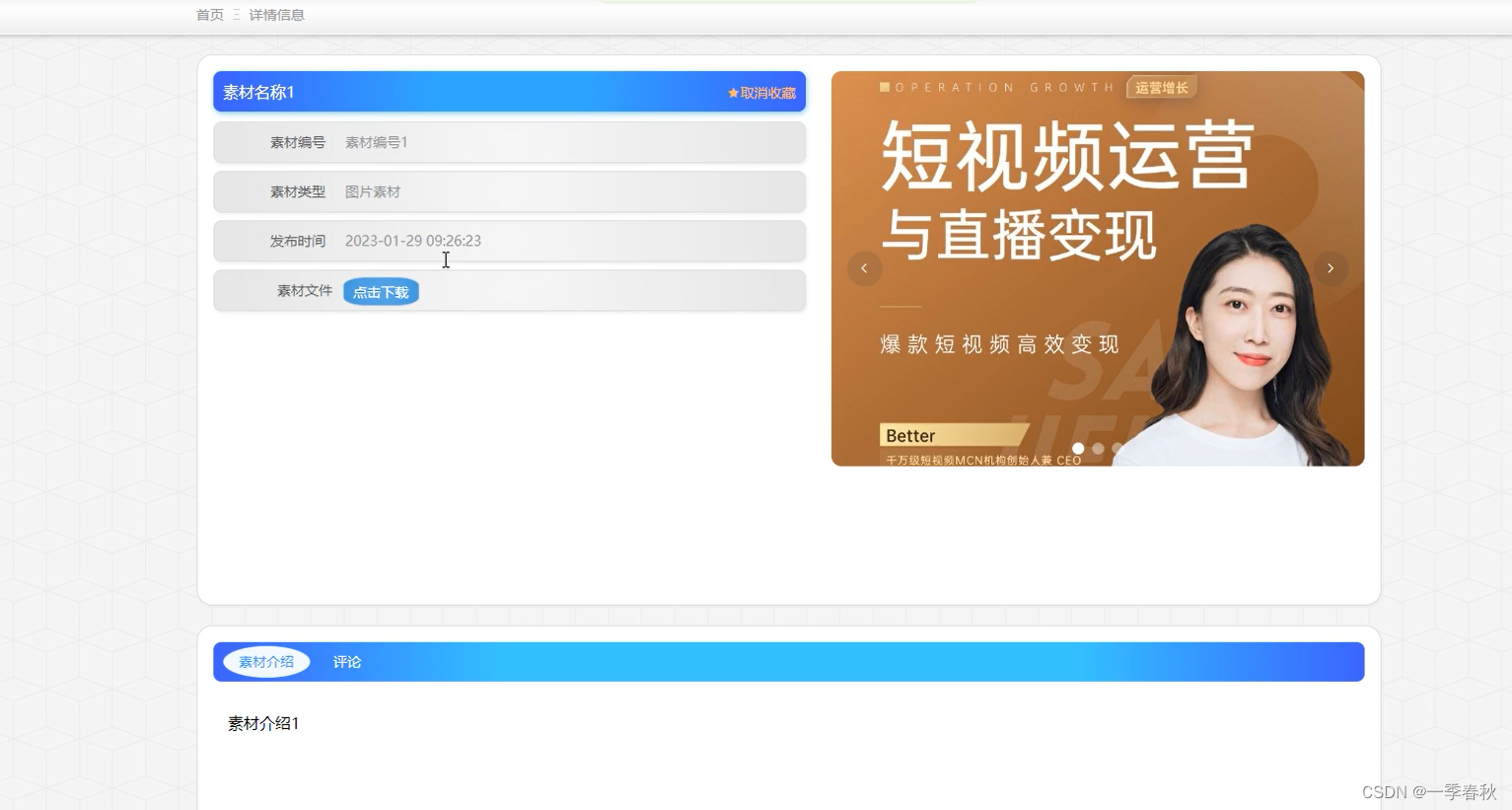Switch to the 评论 tab
The height and width of the screenshot is (810, 1512).
[347, 662]
